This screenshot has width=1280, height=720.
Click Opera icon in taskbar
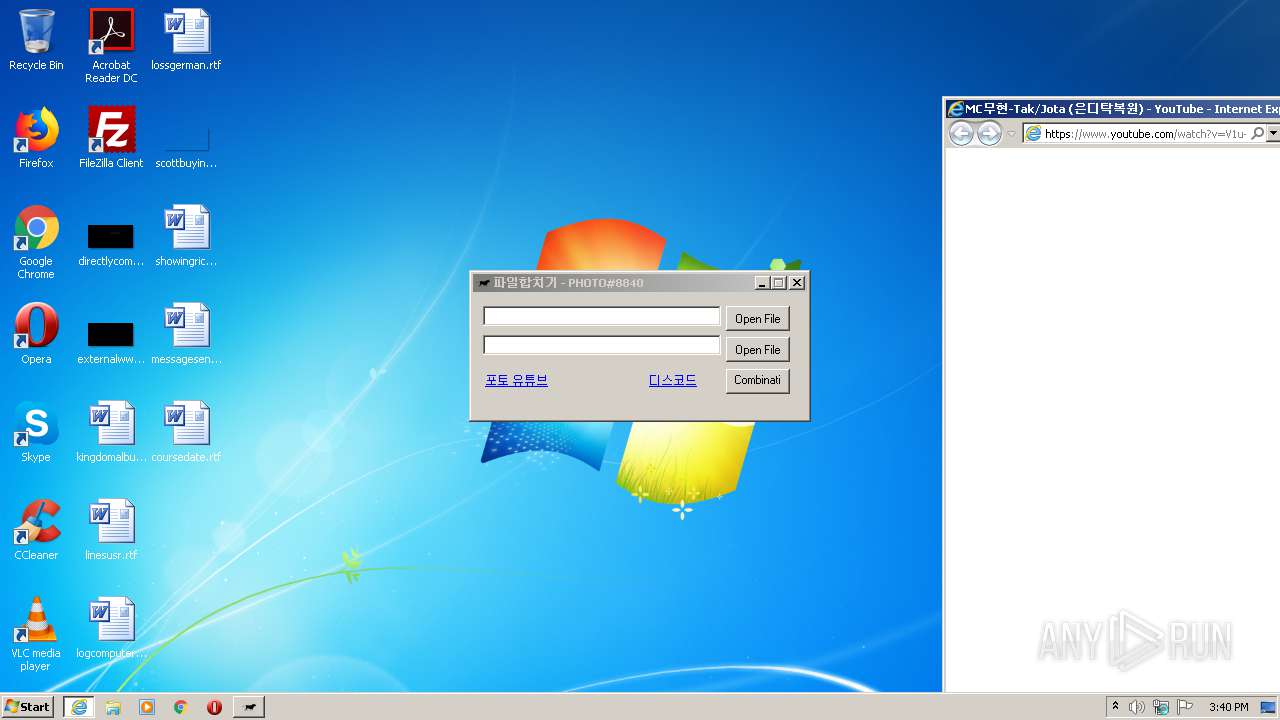214,707
